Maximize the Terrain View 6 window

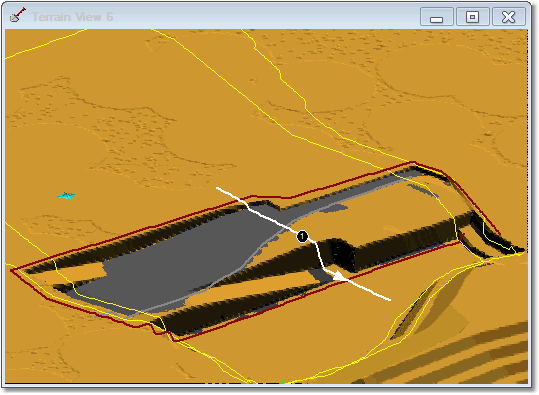click(x=473, y=17)
